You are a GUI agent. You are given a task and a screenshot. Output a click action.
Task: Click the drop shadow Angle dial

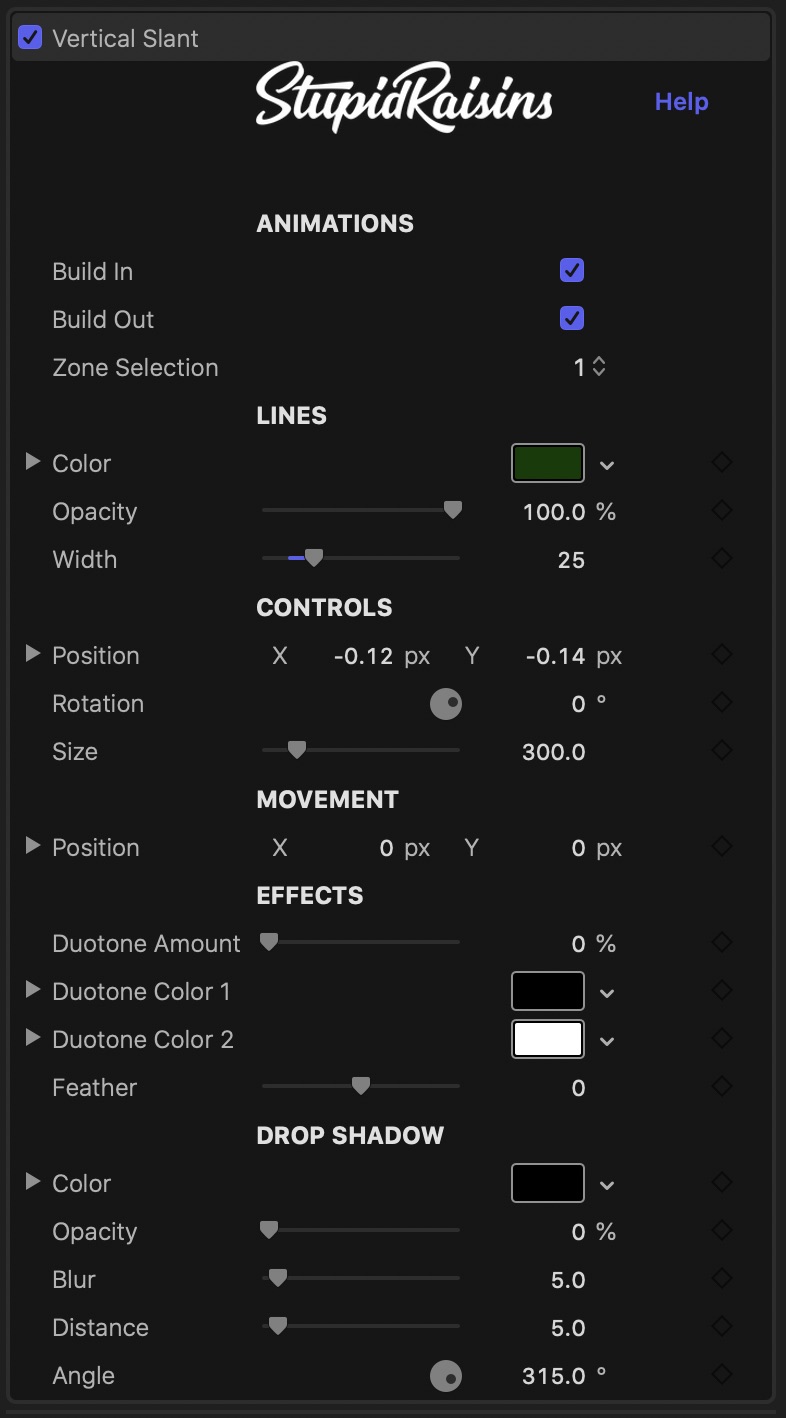click(x=446, y=1376)
